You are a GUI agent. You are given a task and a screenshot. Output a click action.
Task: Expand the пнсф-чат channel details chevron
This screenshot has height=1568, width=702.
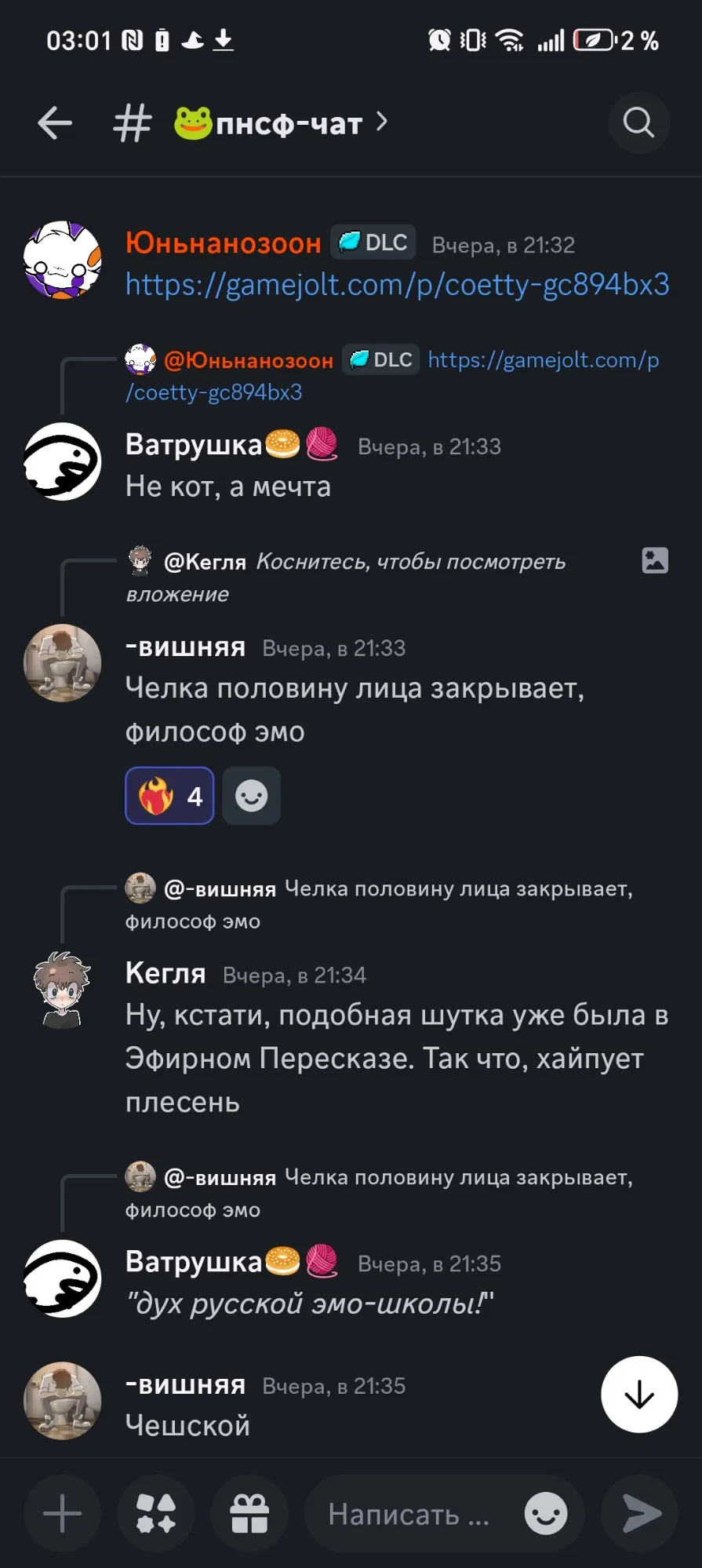point(382,122)
